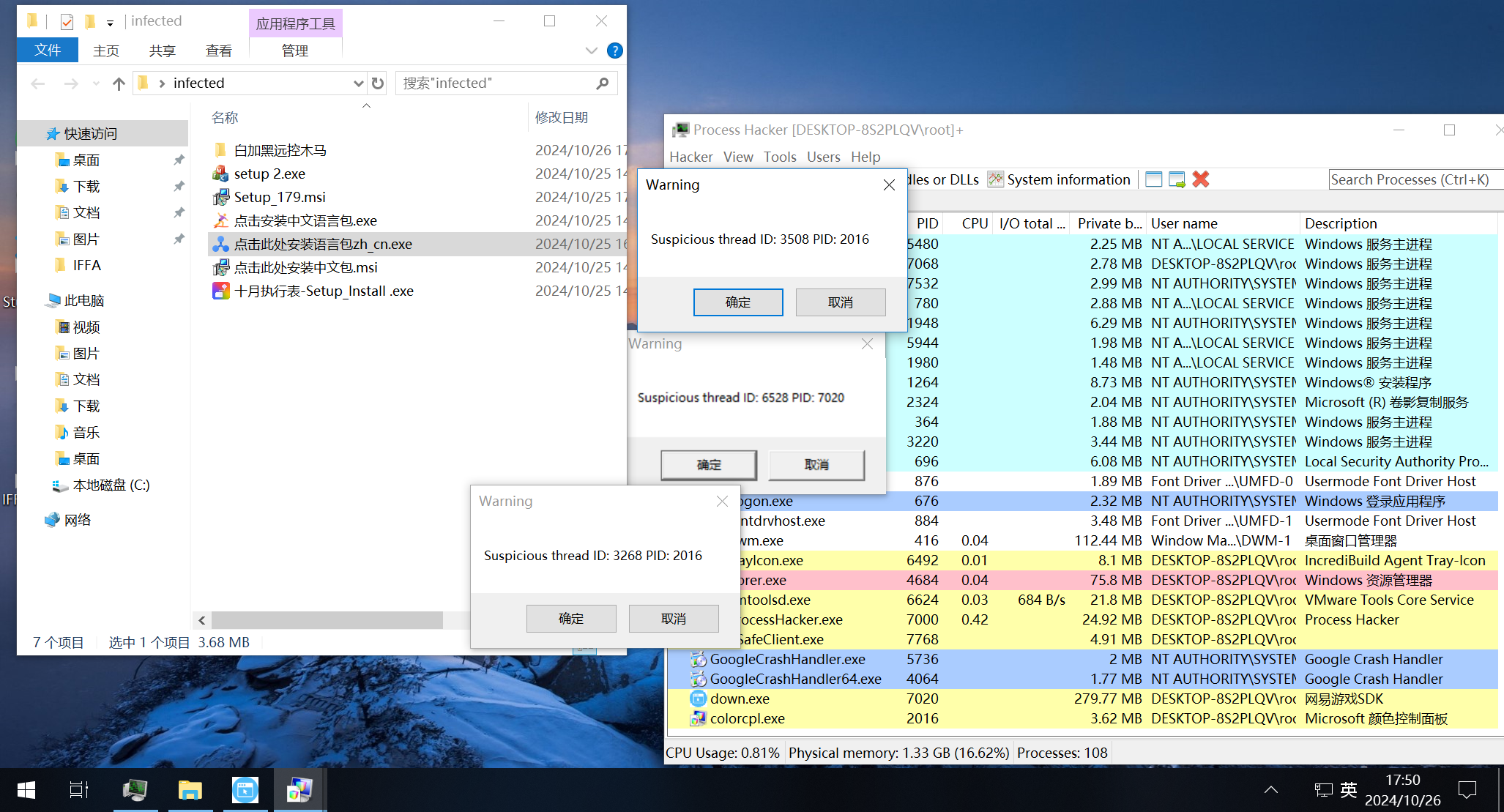Show hidden tray icons with the chevron

click(1271, 790)
